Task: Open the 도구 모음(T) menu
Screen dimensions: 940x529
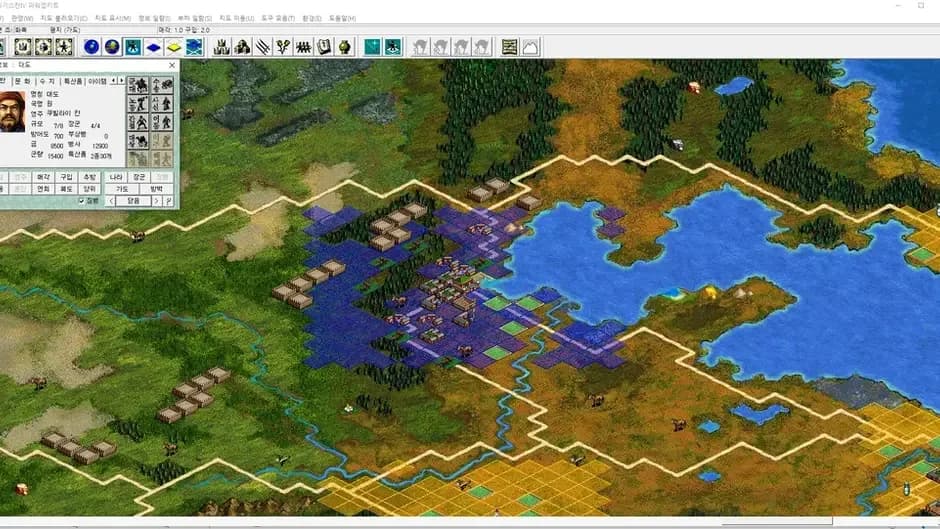Action: point(278,19)
